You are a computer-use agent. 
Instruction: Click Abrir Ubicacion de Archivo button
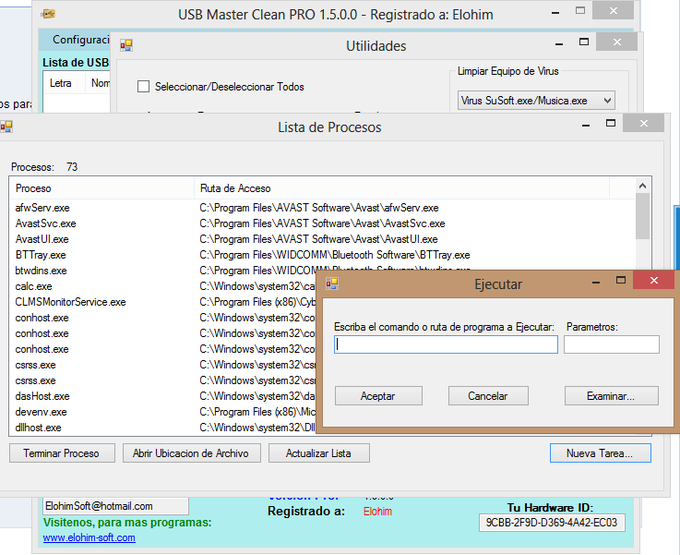191,453
